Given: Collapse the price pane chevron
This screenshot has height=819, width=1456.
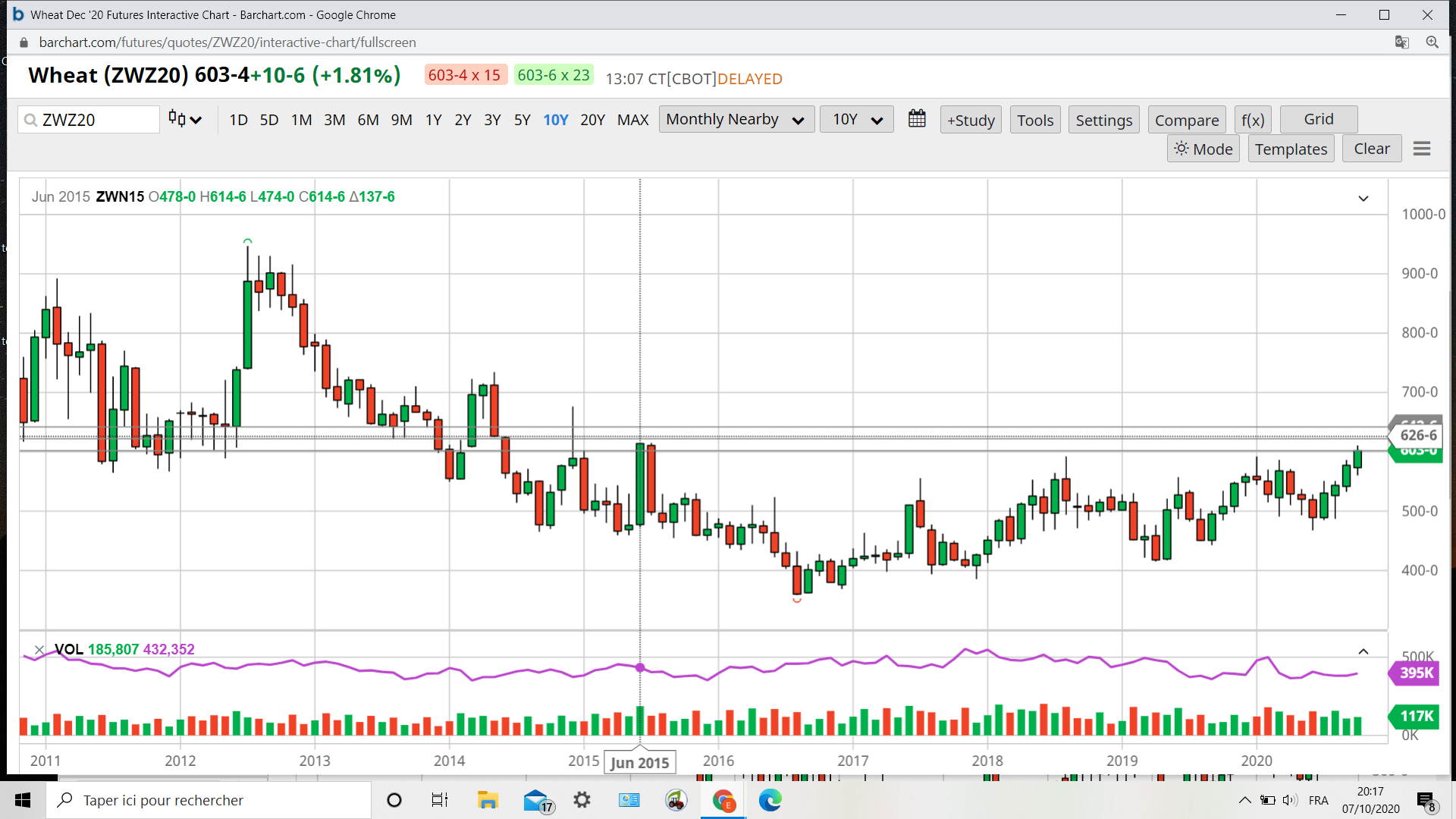Looking at the screenshot, I should click(1363, 199).
